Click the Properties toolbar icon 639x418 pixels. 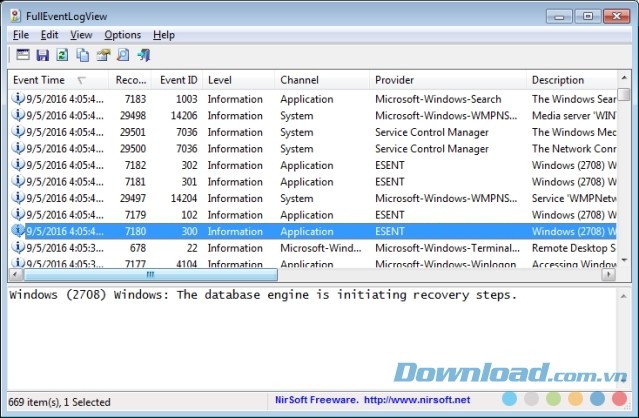pos(102,55)
